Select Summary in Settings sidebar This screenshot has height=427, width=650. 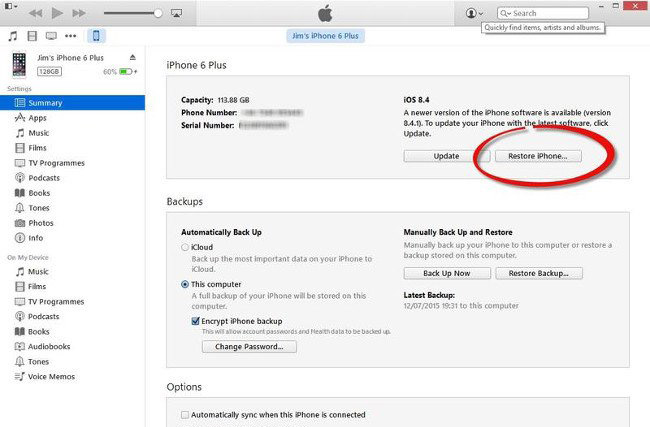point(73,103)
